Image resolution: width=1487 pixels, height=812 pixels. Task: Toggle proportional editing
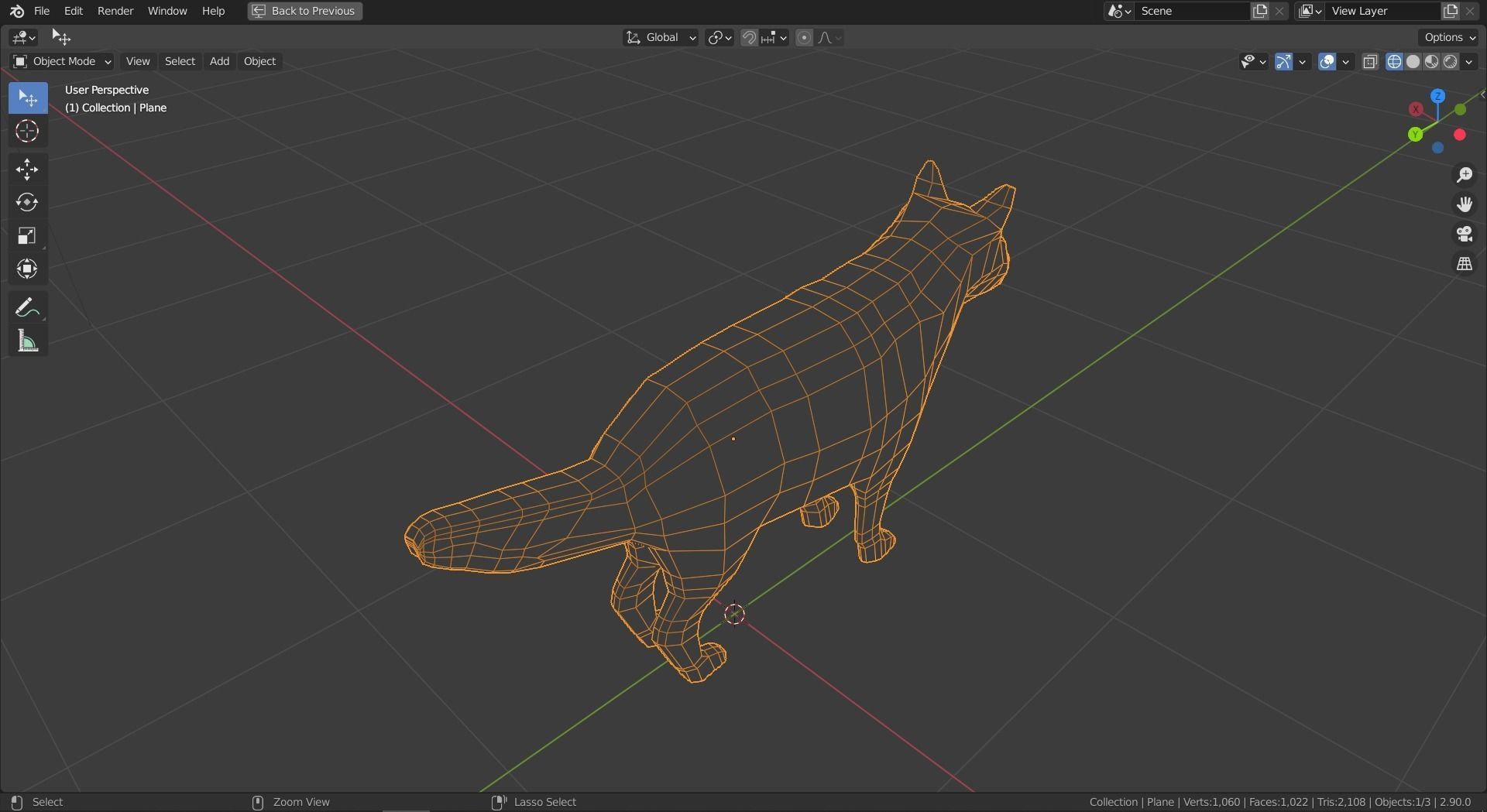[804, 38]
